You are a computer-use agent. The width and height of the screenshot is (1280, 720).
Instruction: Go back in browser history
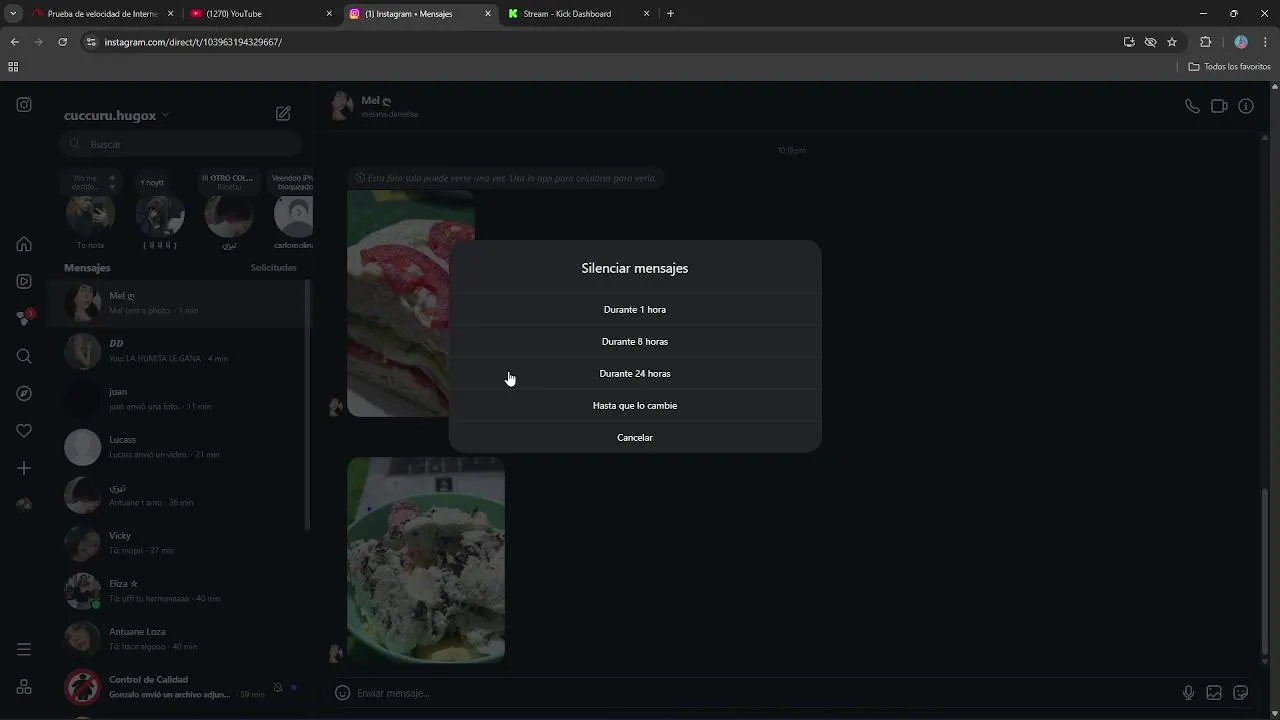[x=14, y=42]
